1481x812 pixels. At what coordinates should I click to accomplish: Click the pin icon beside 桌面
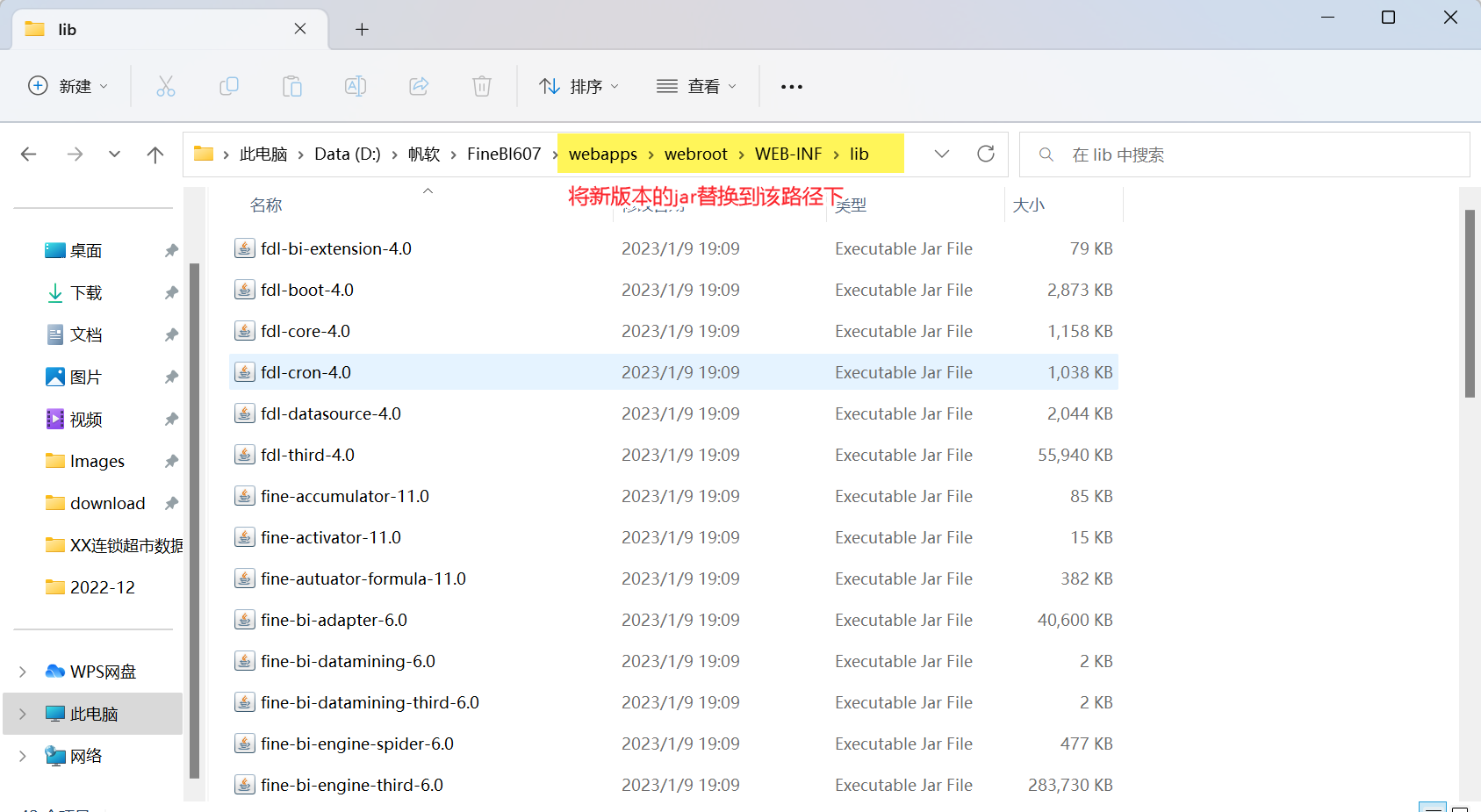pyautogui.click(x=171, y=251)
